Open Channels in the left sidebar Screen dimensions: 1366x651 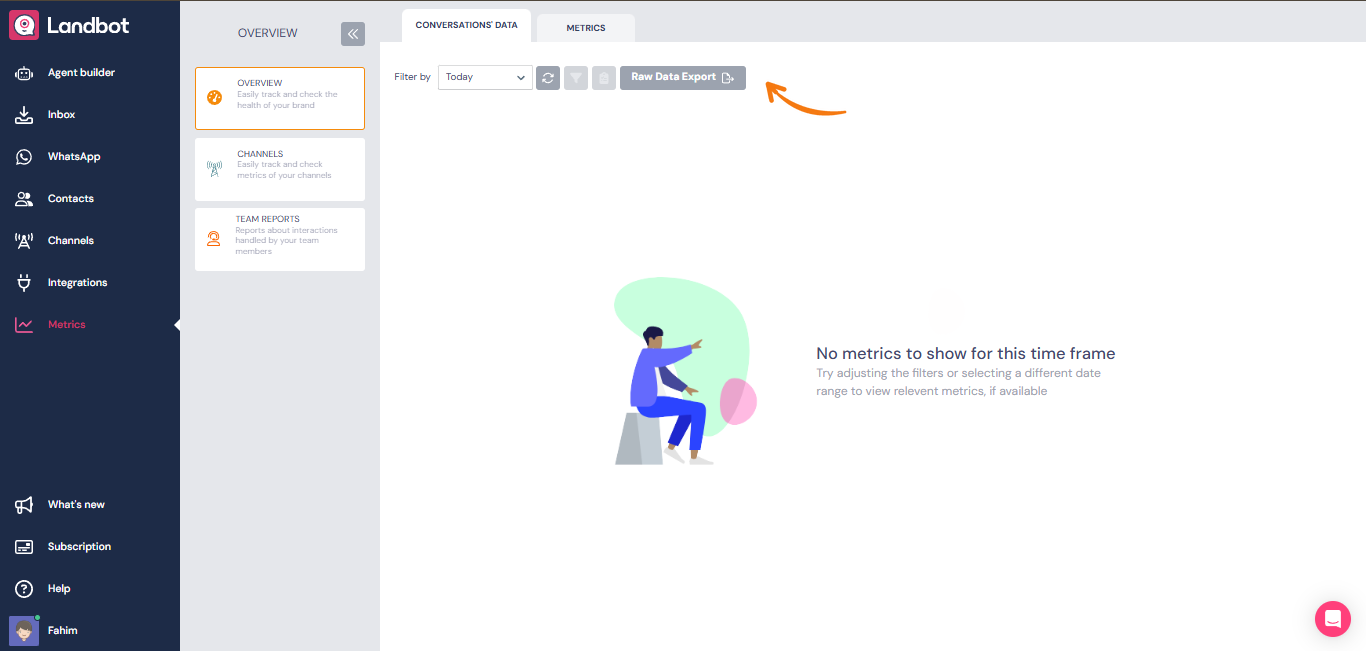pos(70,241)
